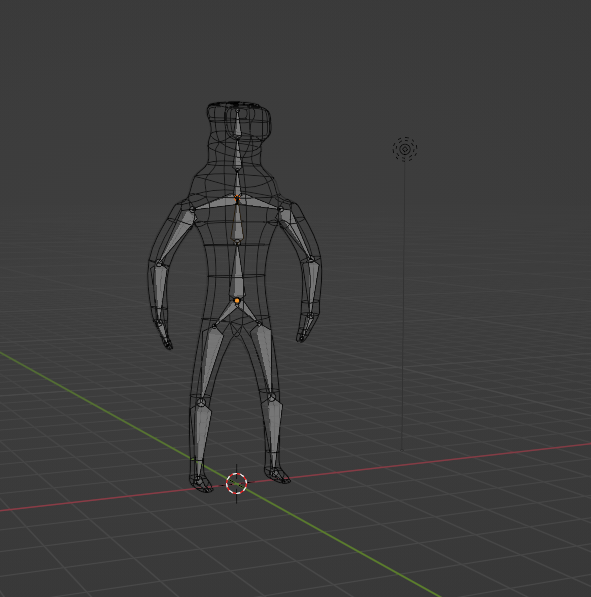Select the point light object in viewport
Screen dimensions: 591x597
(405, 149)
